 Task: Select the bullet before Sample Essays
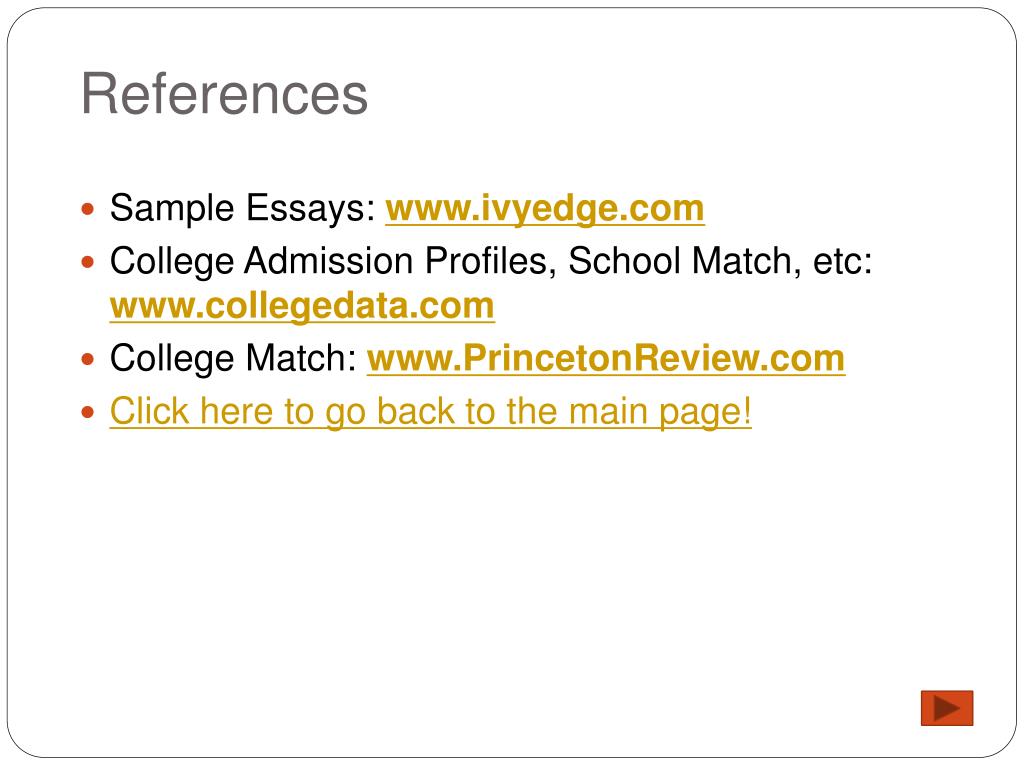pyautogui.click(x=88, y=210)
